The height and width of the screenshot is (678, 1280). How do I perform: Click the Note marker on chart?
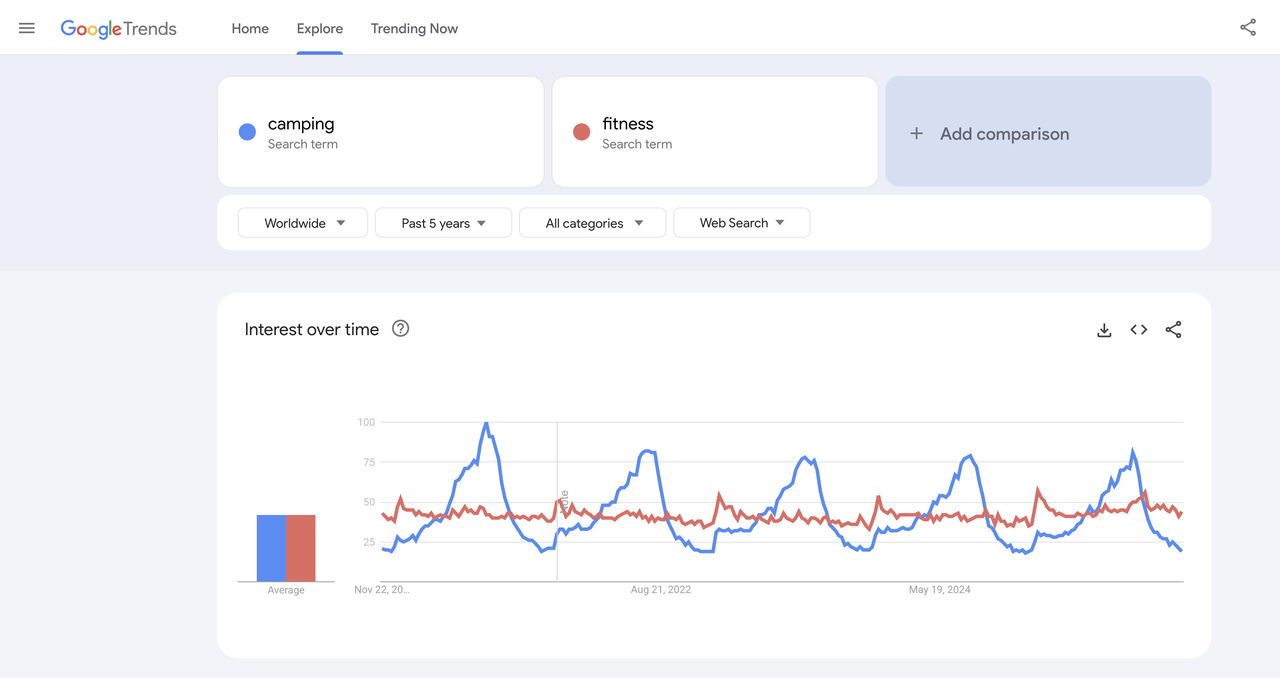(x=564, y=502)
